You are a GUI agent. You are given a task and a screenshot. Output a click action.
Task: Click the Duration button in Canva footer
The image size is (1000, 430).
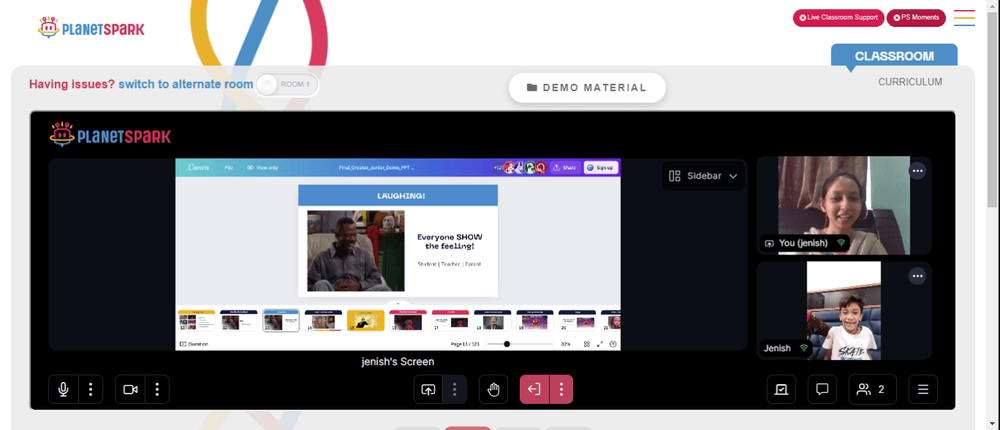[x=195, y=344]
